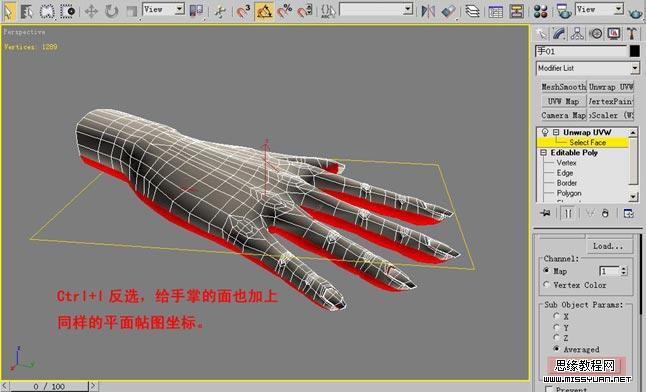This screenshot has width=646, height=392.
Task: Toggle Select and Manipulate tool
Action: tap(220, 11)
